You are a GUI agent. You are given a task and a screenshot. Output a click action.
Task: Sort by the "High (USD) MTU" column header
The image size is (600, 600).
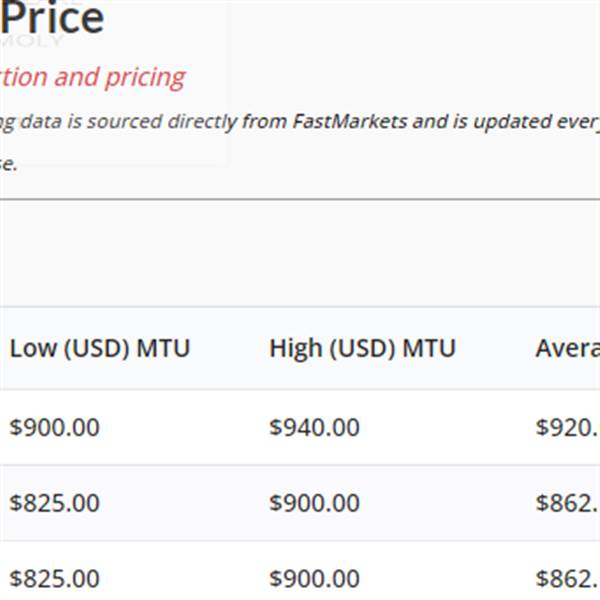[362, 348]
